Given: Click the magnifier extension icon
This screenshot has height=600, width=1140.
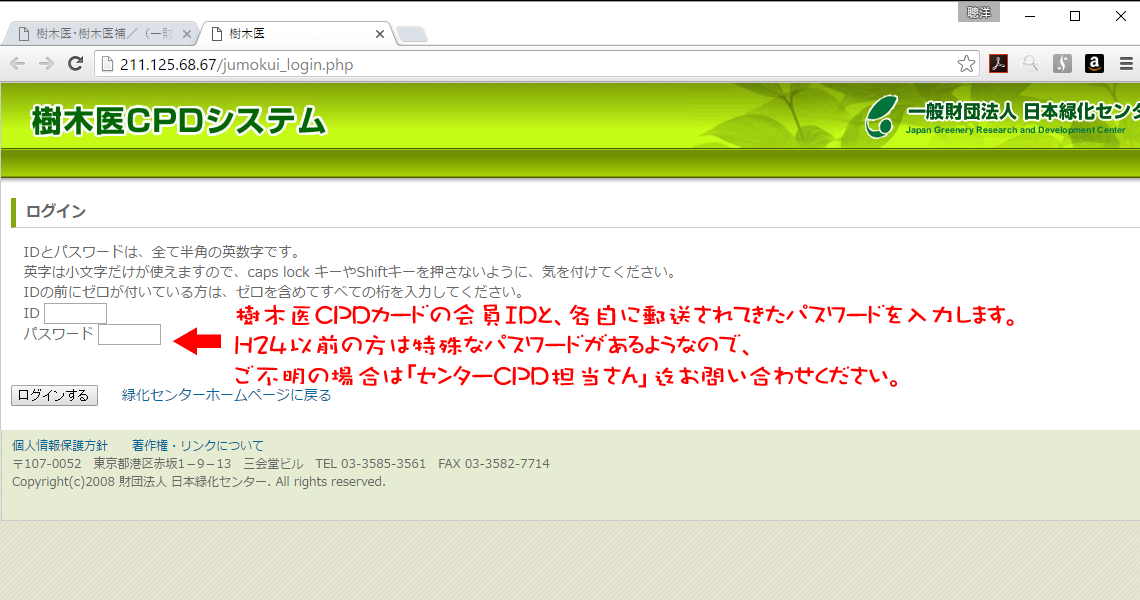Looking at the screenshot, I should click(1030, 64).
